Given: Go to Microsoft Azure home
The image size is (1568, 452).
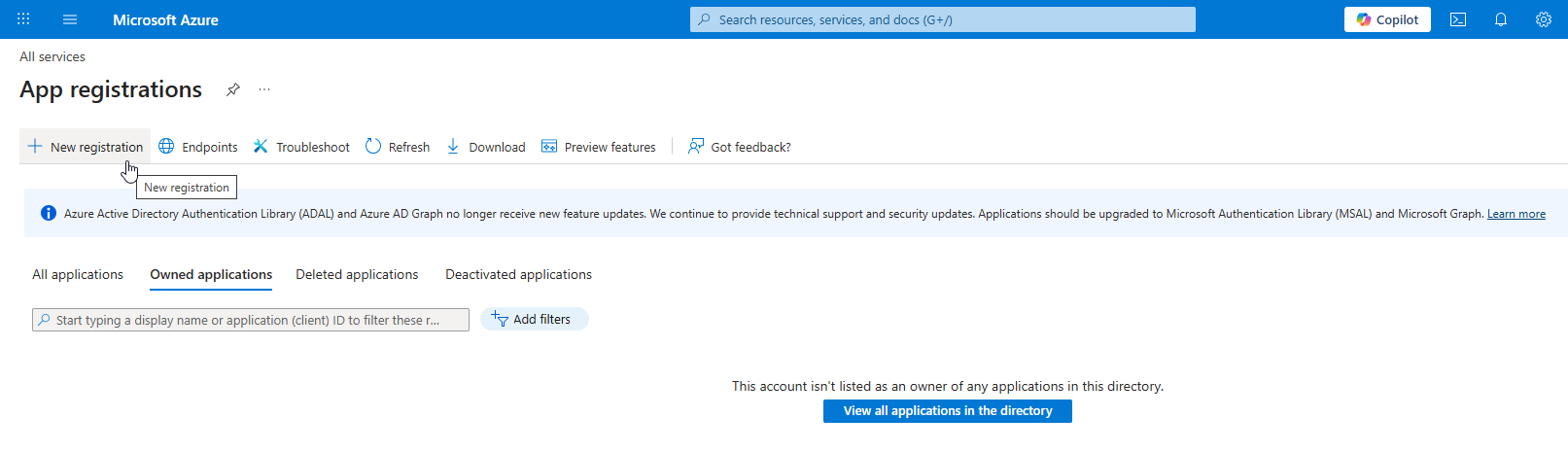Looking at the screenshot, I should 165,19.
